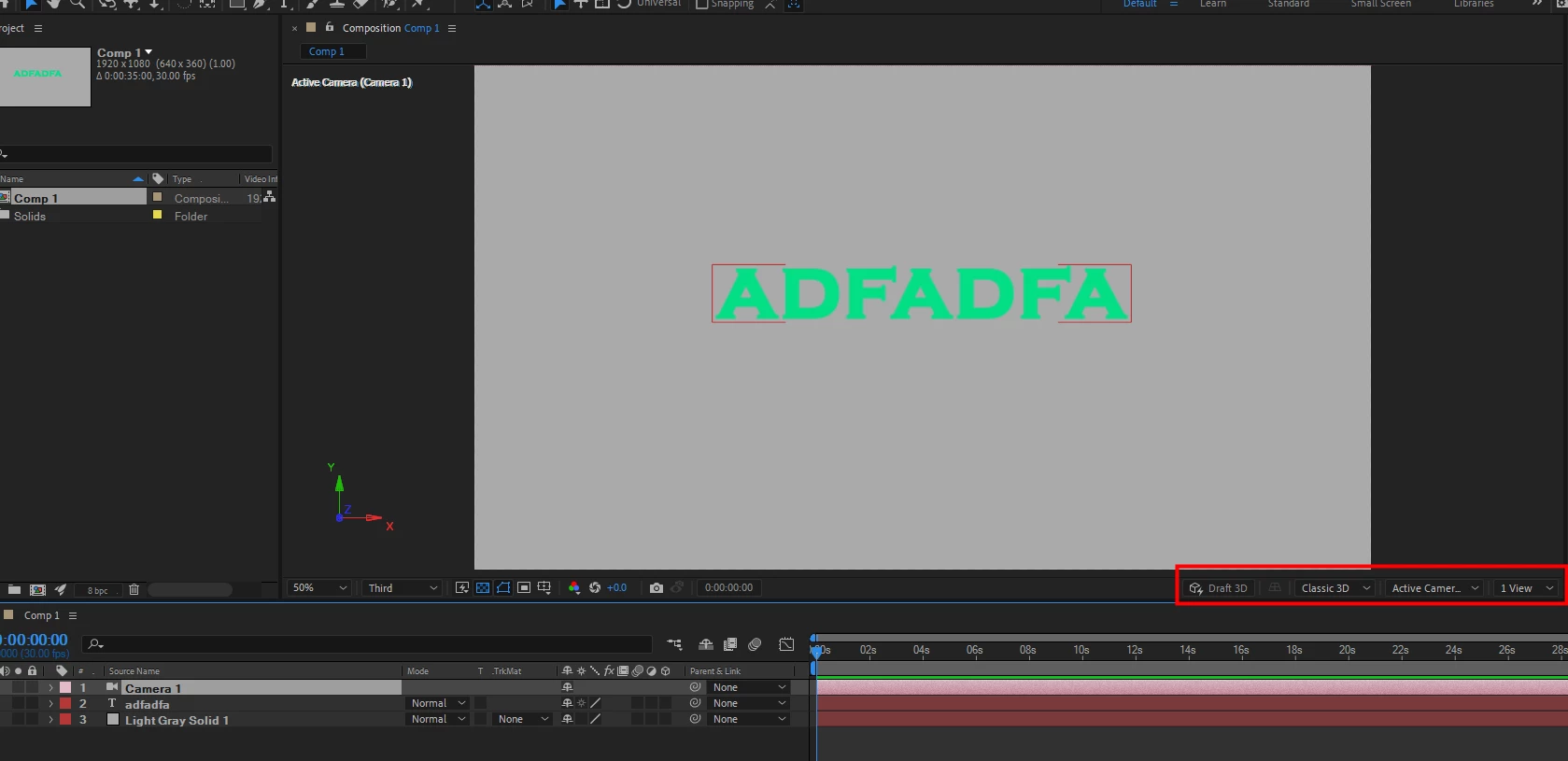1568x761 pixels.
Task: Click timeline current time display
Action: [x=35, y=640]
